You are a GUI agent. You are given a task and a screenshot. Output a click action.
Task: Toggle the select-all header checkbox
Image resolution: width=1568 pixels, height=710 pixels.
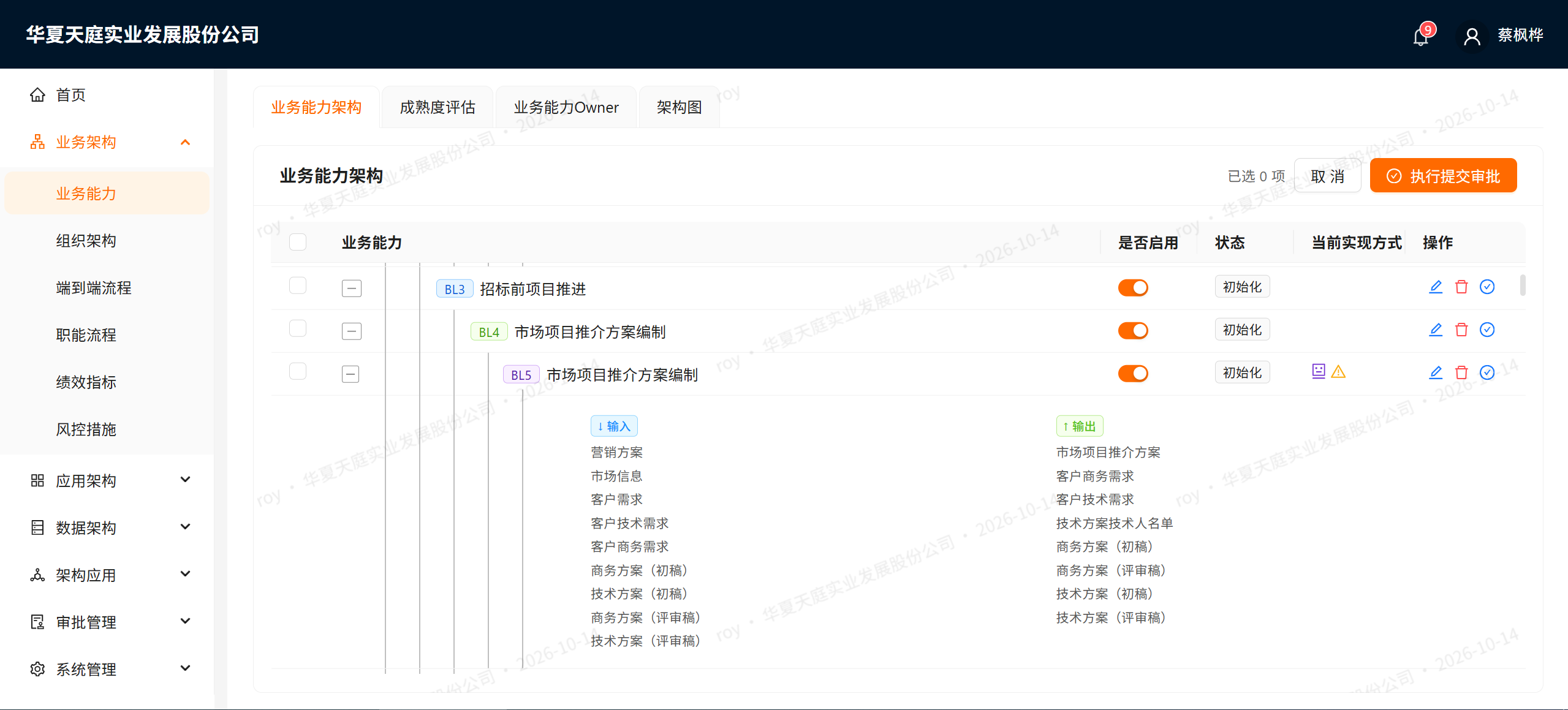[298, 242]
